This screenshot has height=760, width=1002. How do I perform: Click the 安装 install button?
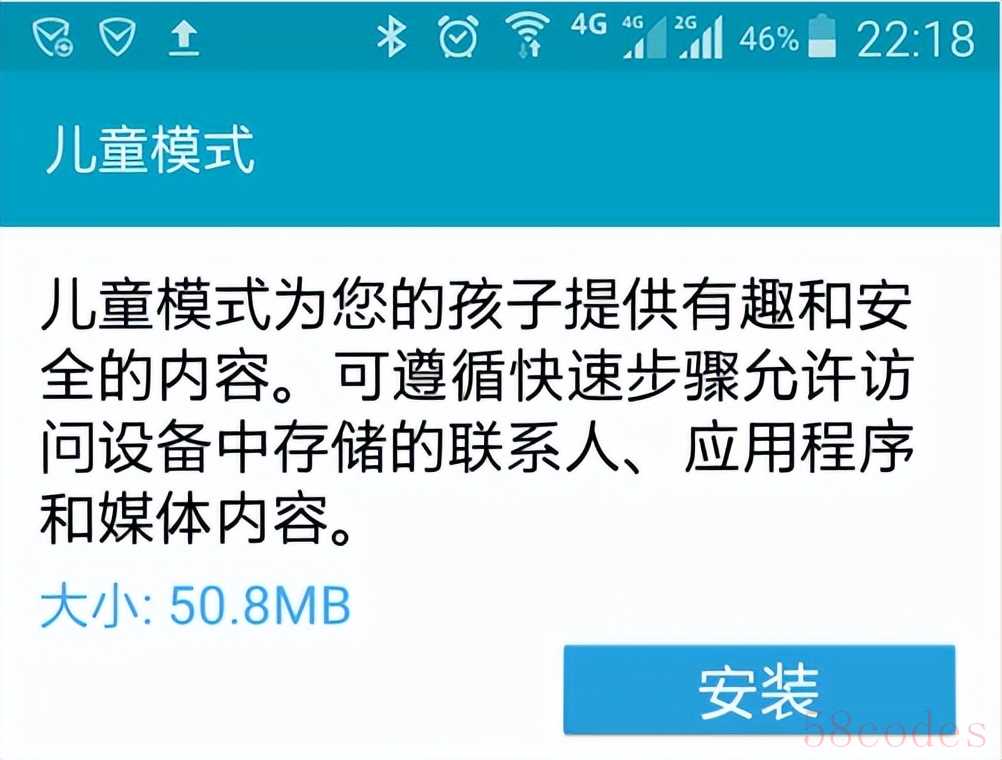(759, 690)
